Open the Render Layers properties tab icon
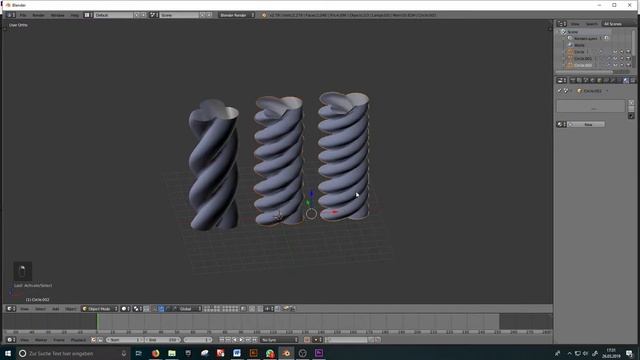Screen dimensions: 640x360 pyautogui.click(x=579, y=80)
